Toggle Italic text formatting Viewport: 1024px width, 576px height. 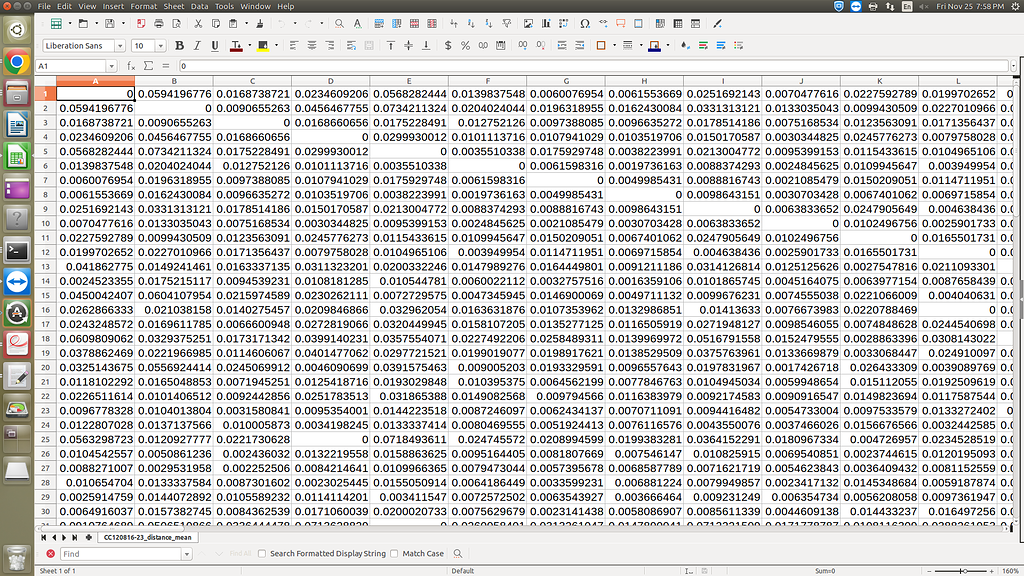point(198,45)
